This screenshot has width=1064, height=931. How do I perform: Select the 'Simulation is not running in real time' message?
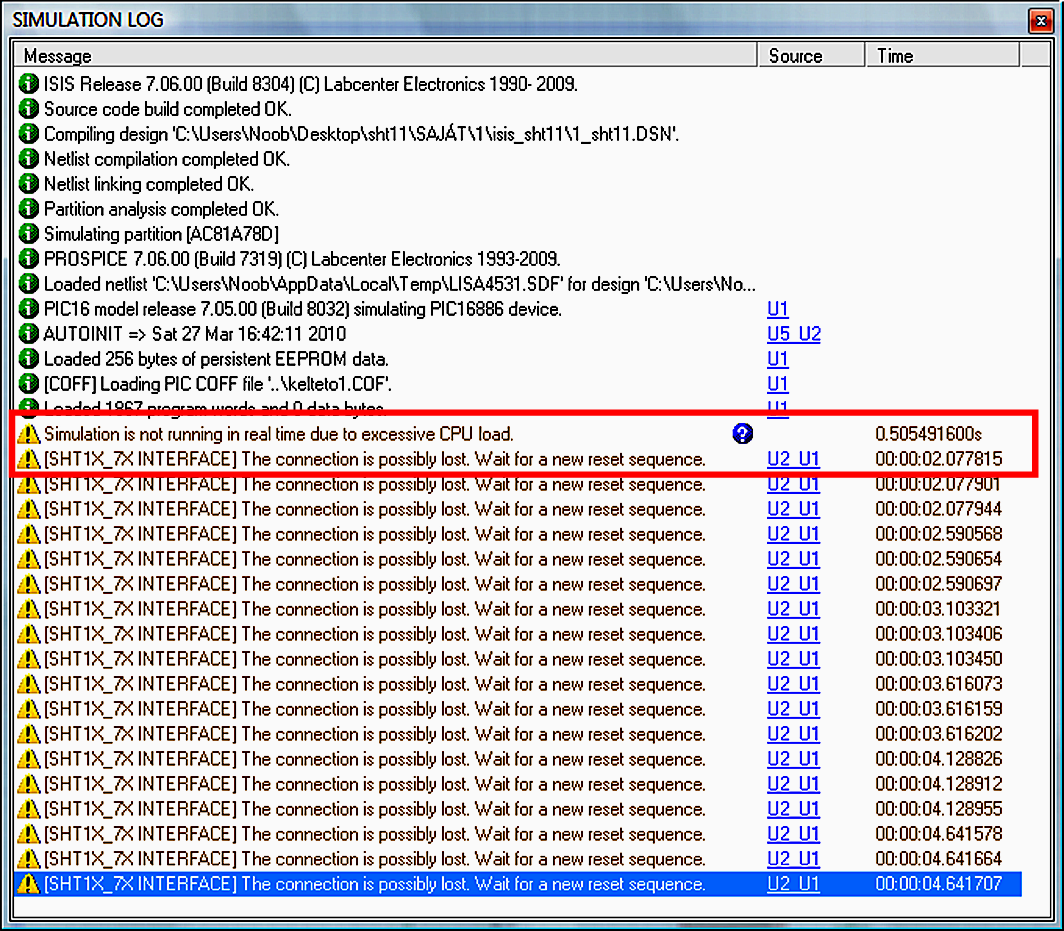[279, 434]
